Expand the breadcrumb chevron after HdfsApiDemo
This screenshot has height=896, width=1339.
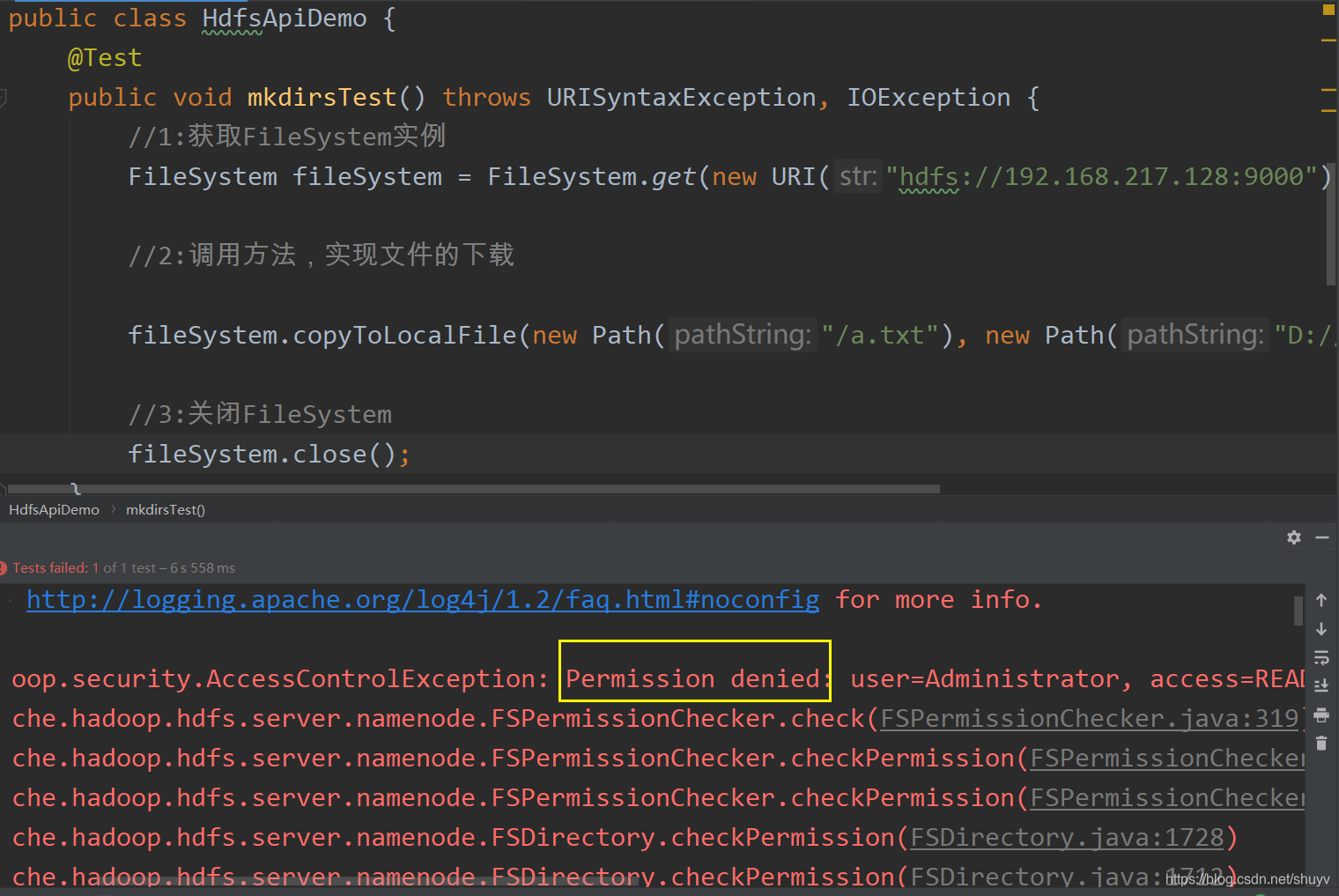113,509
